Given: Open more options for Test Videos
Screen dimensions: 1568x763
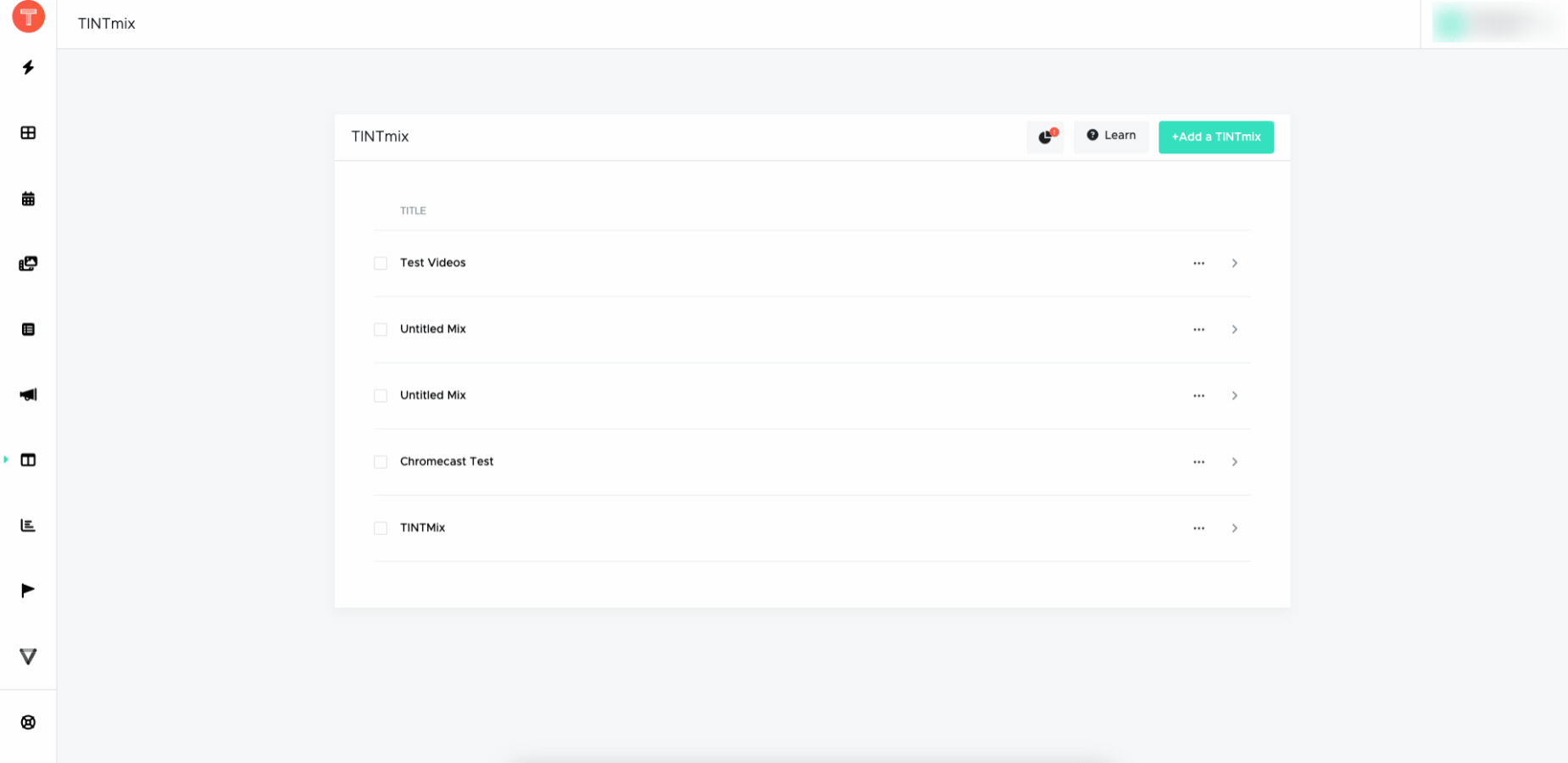Looking at the screenshot, I should [1198, 263].
